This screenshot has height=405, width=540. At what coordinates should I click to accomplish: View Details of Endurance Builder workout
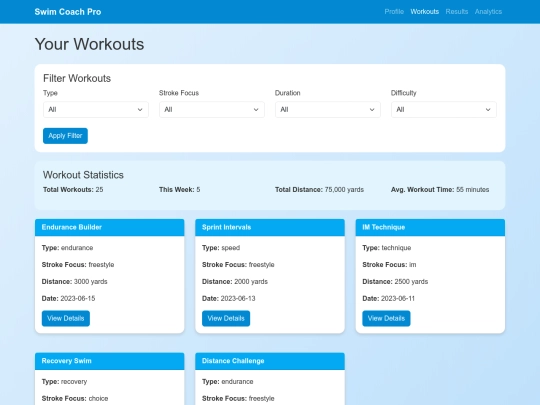pos(66,318)
